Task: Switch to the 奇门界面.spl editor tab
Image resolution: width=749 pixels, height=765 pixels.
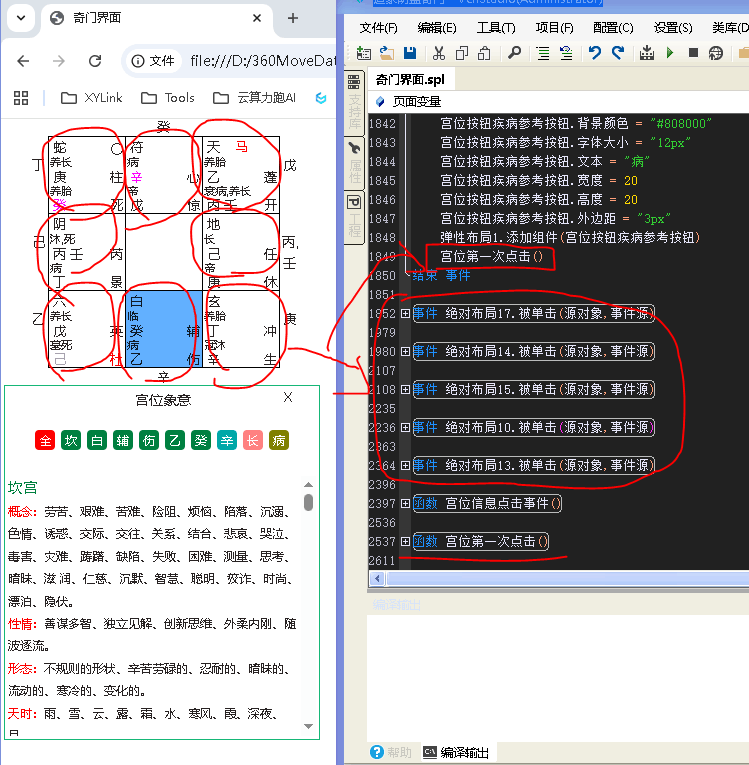Action: point(410,80)
